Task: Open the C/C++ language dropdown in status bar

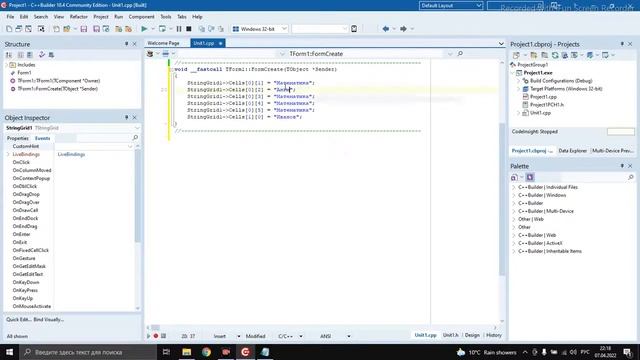Action: (x=301, y=336)
